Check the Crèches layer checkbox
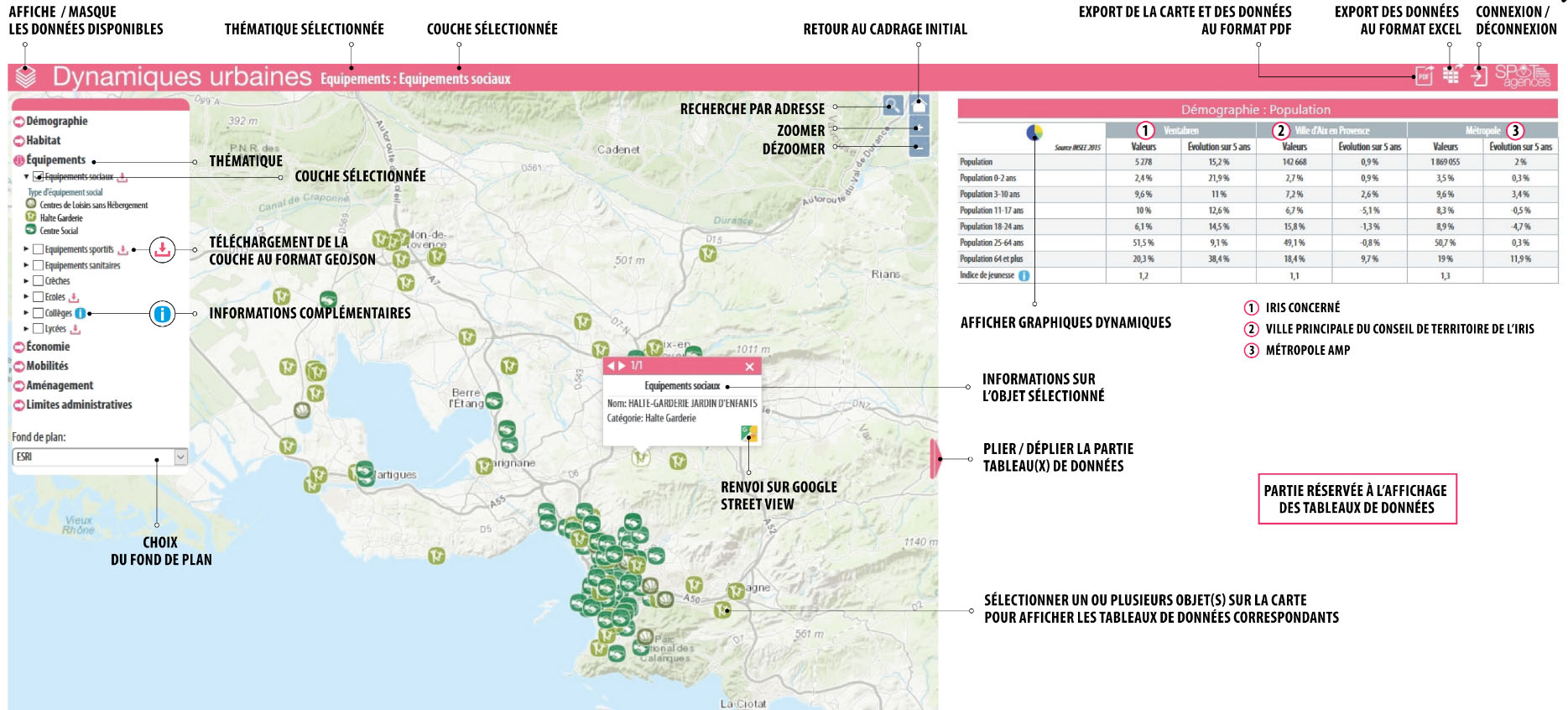This screenshot has height=710, width=1568. (38, 281)
